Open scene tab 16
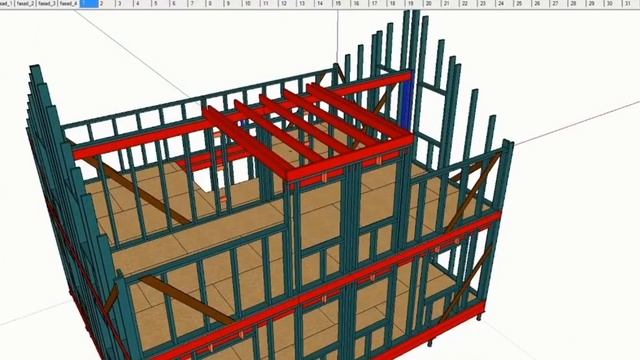640x360 pixels. [x=360, y=4]
